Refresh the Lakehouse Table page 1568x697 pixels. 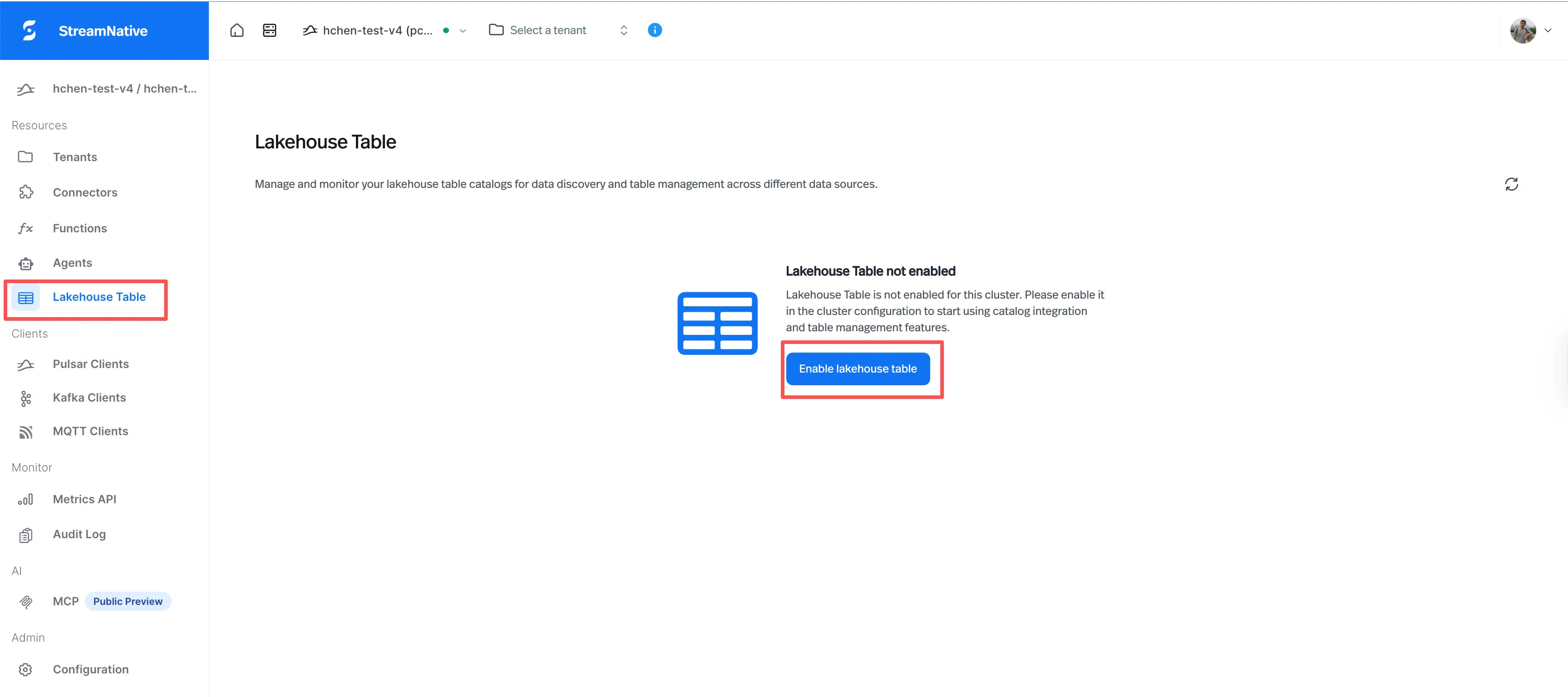point(1511,184)
